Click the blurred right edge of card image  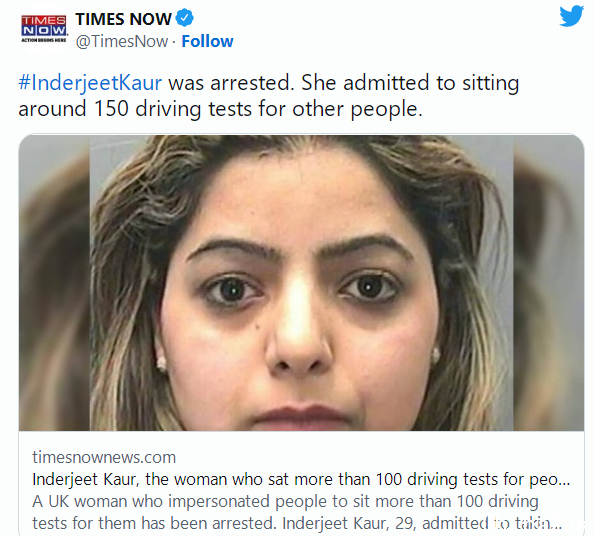click(549, 283)
